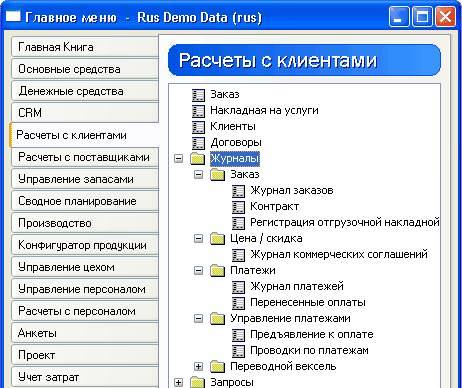Select Журнал платежей entry
This screenshot has width=462, height=388.
pos(297,286)
